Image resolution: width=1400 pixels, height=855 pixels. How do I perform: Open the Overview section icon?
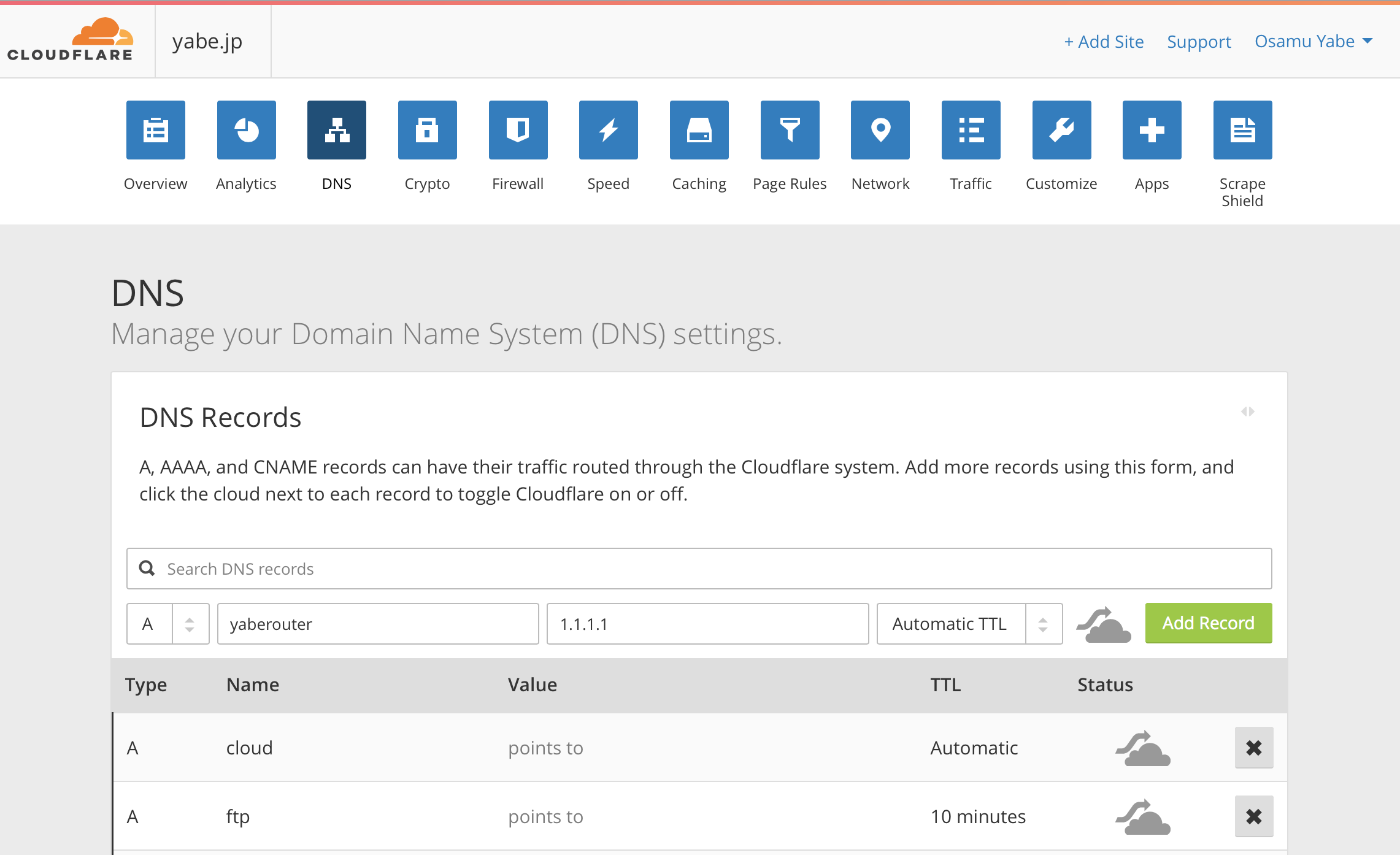click(156, 130)
